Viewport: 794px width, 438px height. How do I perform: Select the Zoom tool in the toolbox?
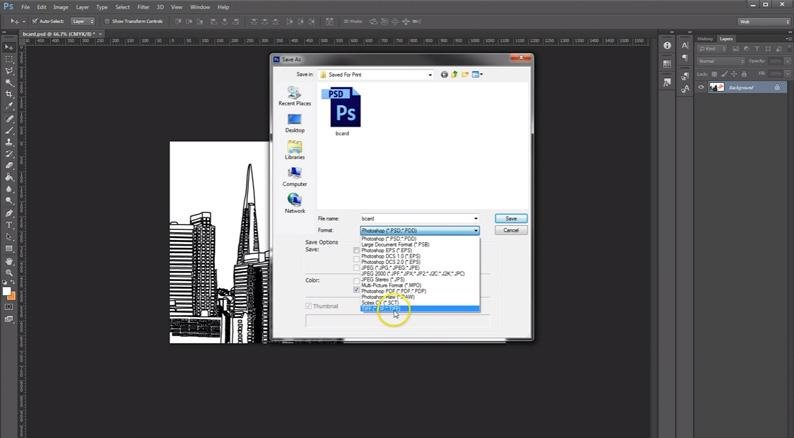coord(9,272)
